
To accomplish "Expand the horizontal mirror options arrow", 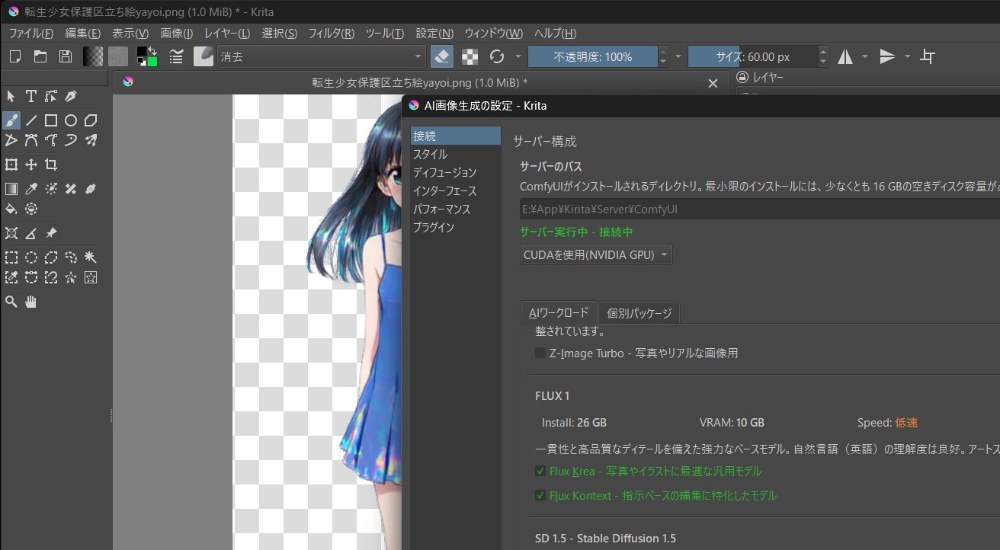I will [x=865, y=57].
